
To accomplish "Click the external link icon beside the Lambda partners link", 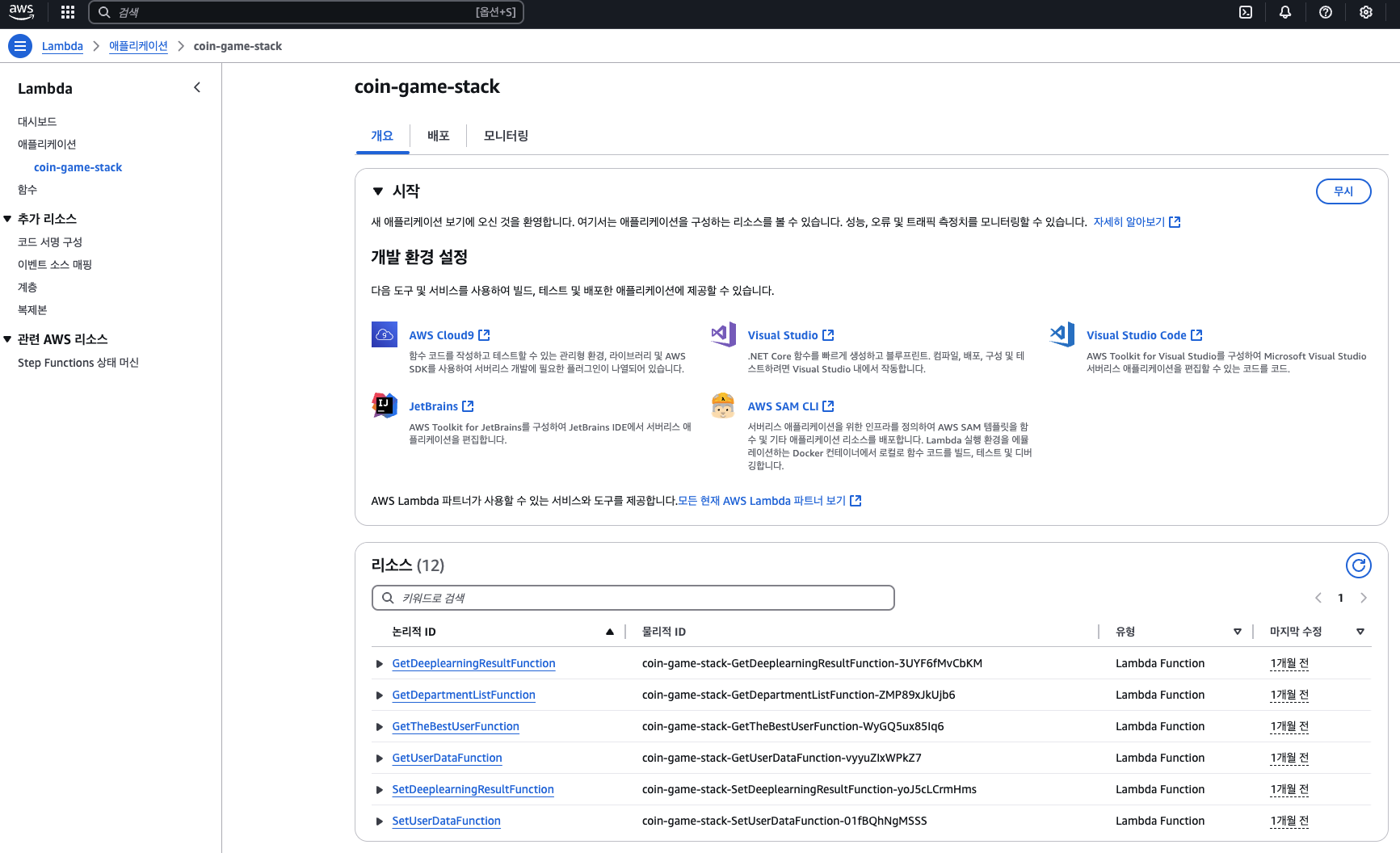I will pyautogui.click(x=856, y=501).
